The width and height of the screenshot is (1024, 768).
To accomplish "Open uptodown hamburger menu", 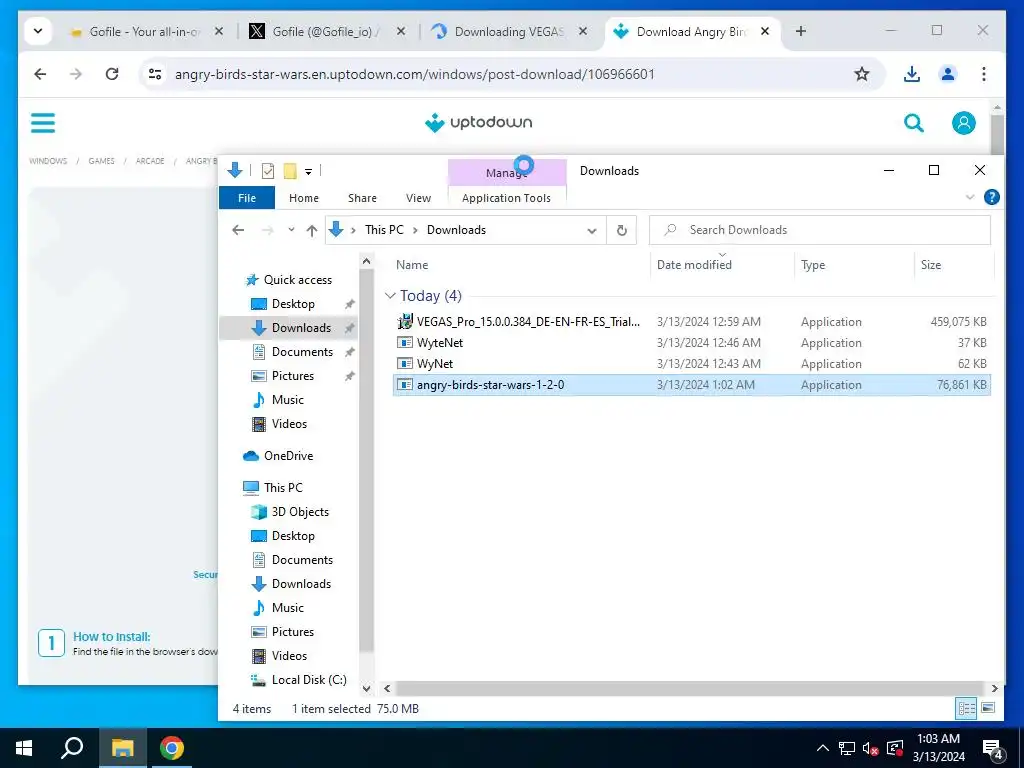I will pyautogui.click(x=43, y=122).
